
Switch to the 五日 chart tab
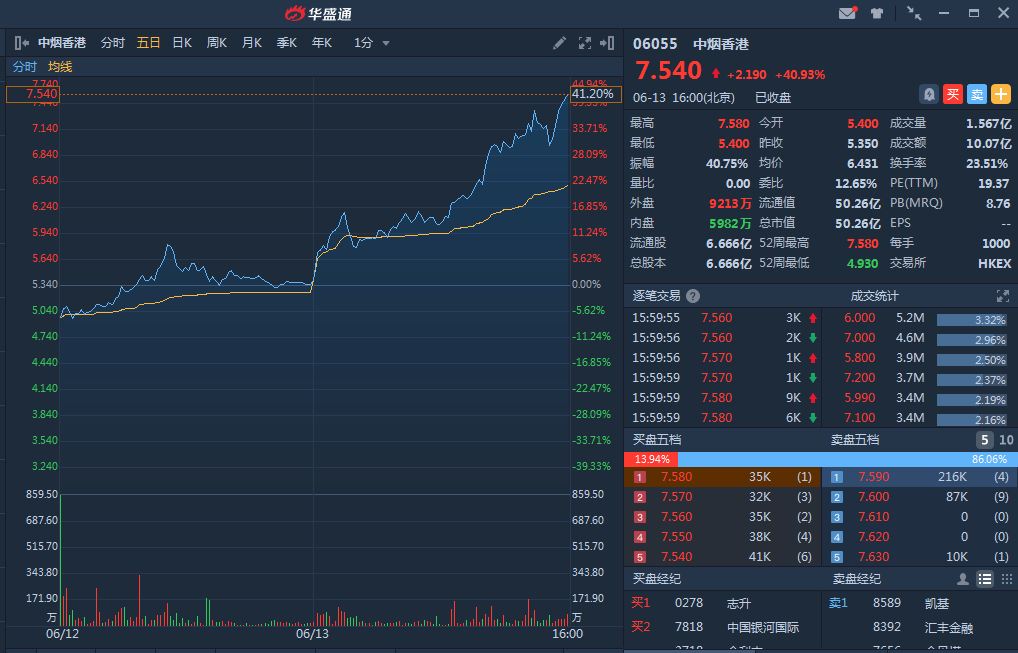(x=148, y=43)
